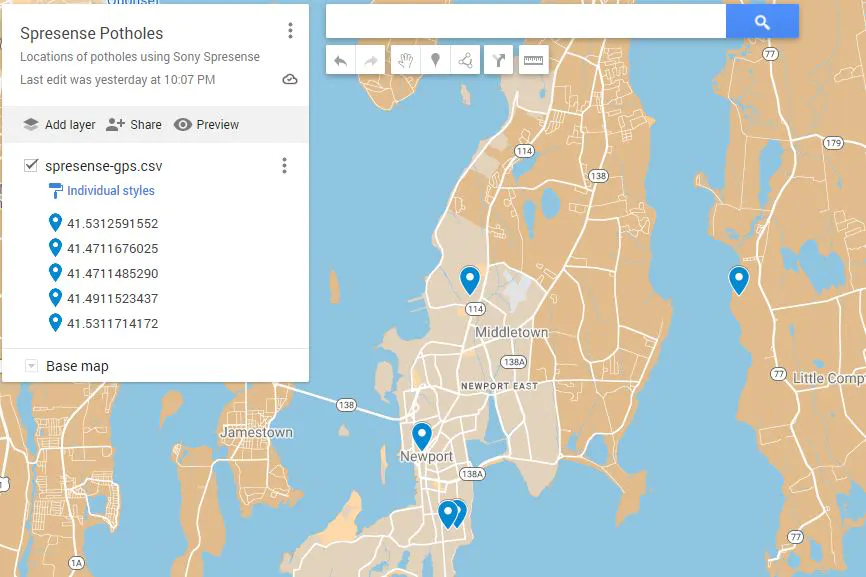Click the front marker south of Newport
The height and width of the screenshot is (577, 866).
[447, 513]
